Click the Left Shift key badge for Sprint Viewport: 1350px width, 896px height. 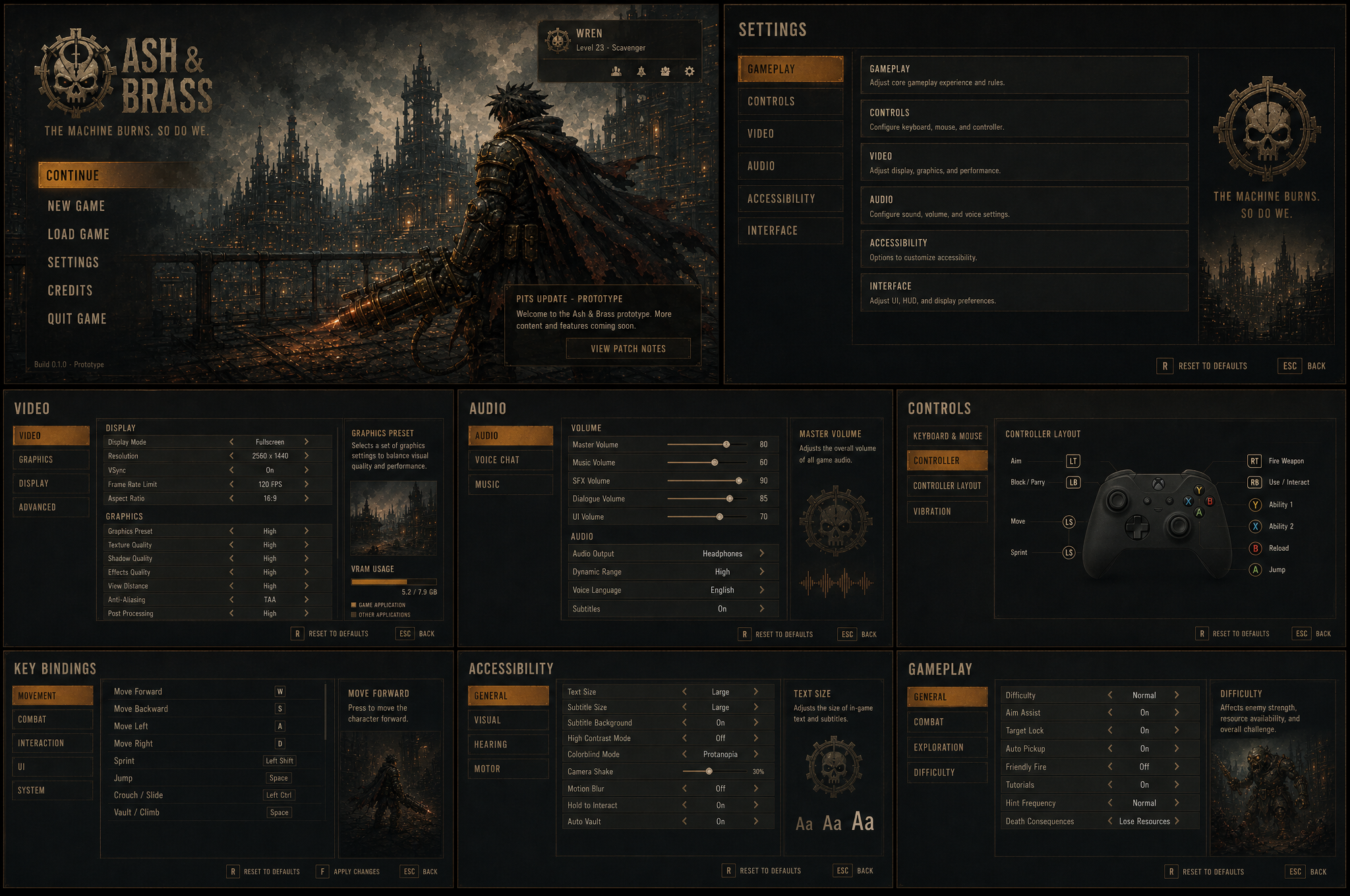coord(279,761)
